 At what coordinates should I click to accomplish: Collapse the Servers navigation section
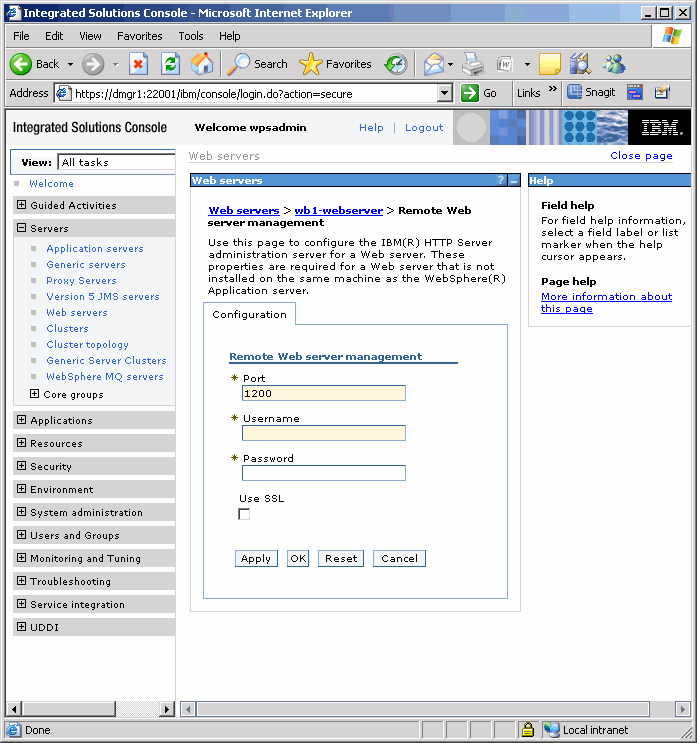(22, 228)
